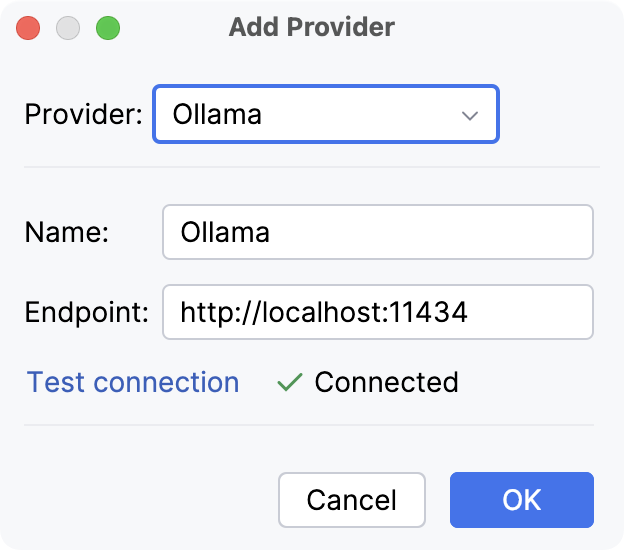The width and height of the screenshot is (624, 550).
Task: Click the green Connected checkmark icon
Action: pos(289,382)
